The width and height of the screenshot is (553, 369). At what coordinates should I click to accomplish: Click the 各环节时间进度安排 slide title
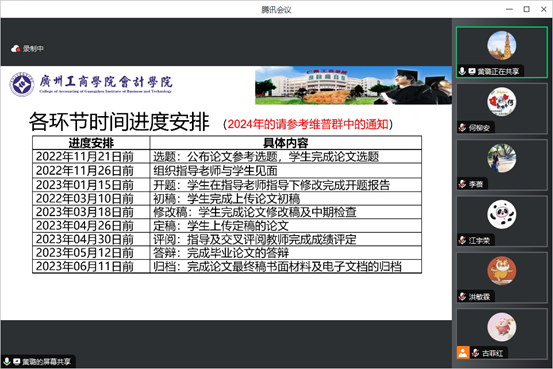[x=119, y=122]
